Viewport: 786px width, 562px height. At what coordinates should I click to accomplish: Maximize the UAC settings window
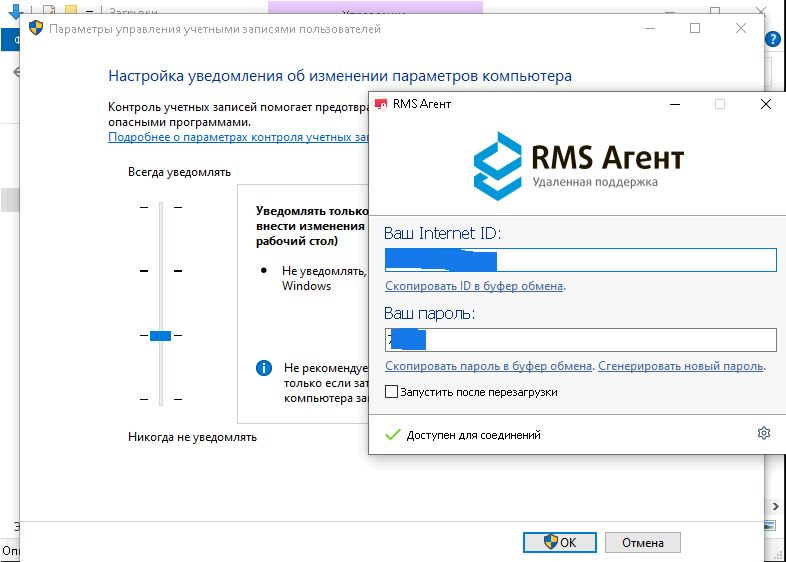tap(695, 28)
